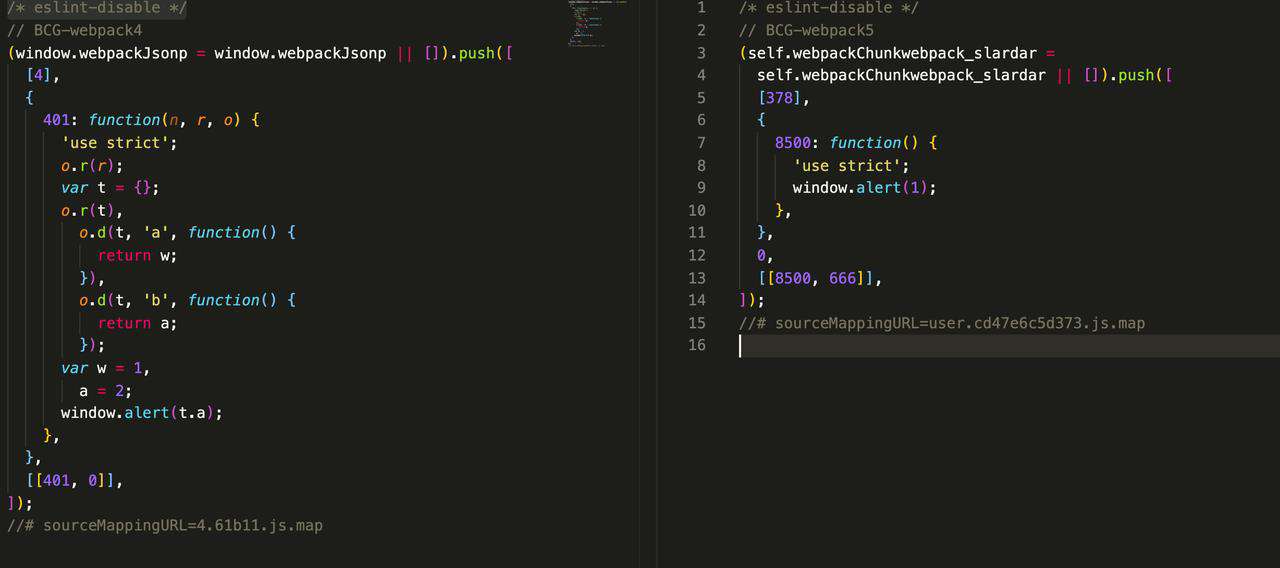
Task: Place cursor on the 'a = 2;' line
Action: point(106,391)
